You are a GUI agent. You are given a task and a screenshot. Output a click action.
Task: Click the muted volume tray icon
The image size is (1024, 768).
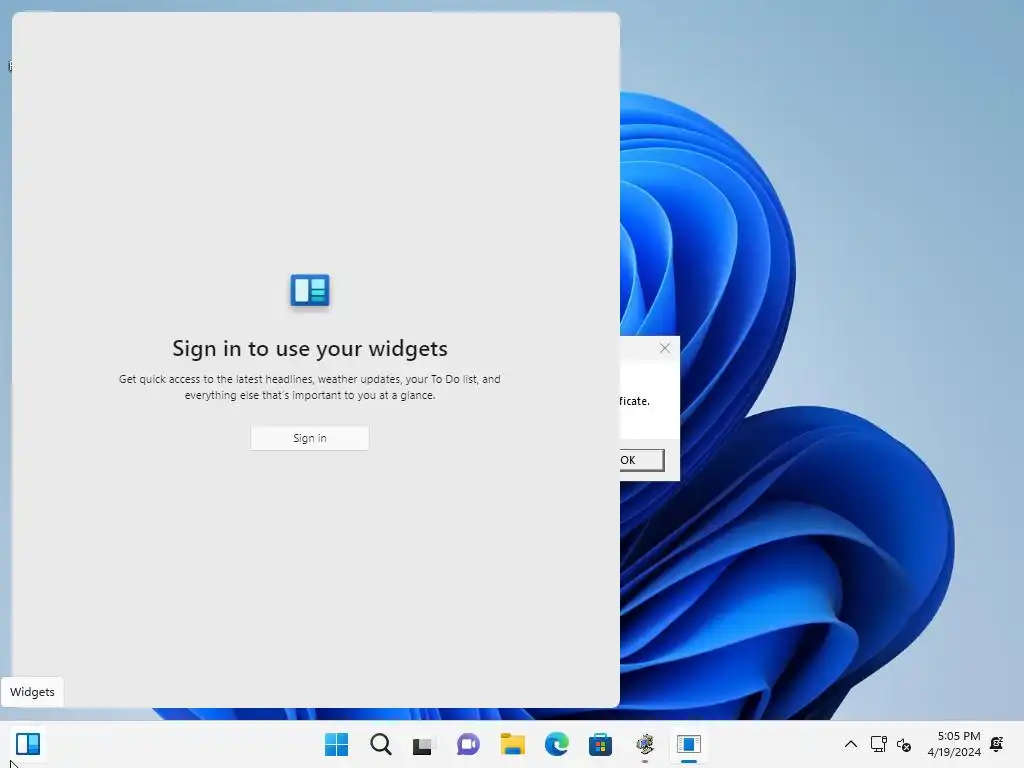tap(904, 744)
